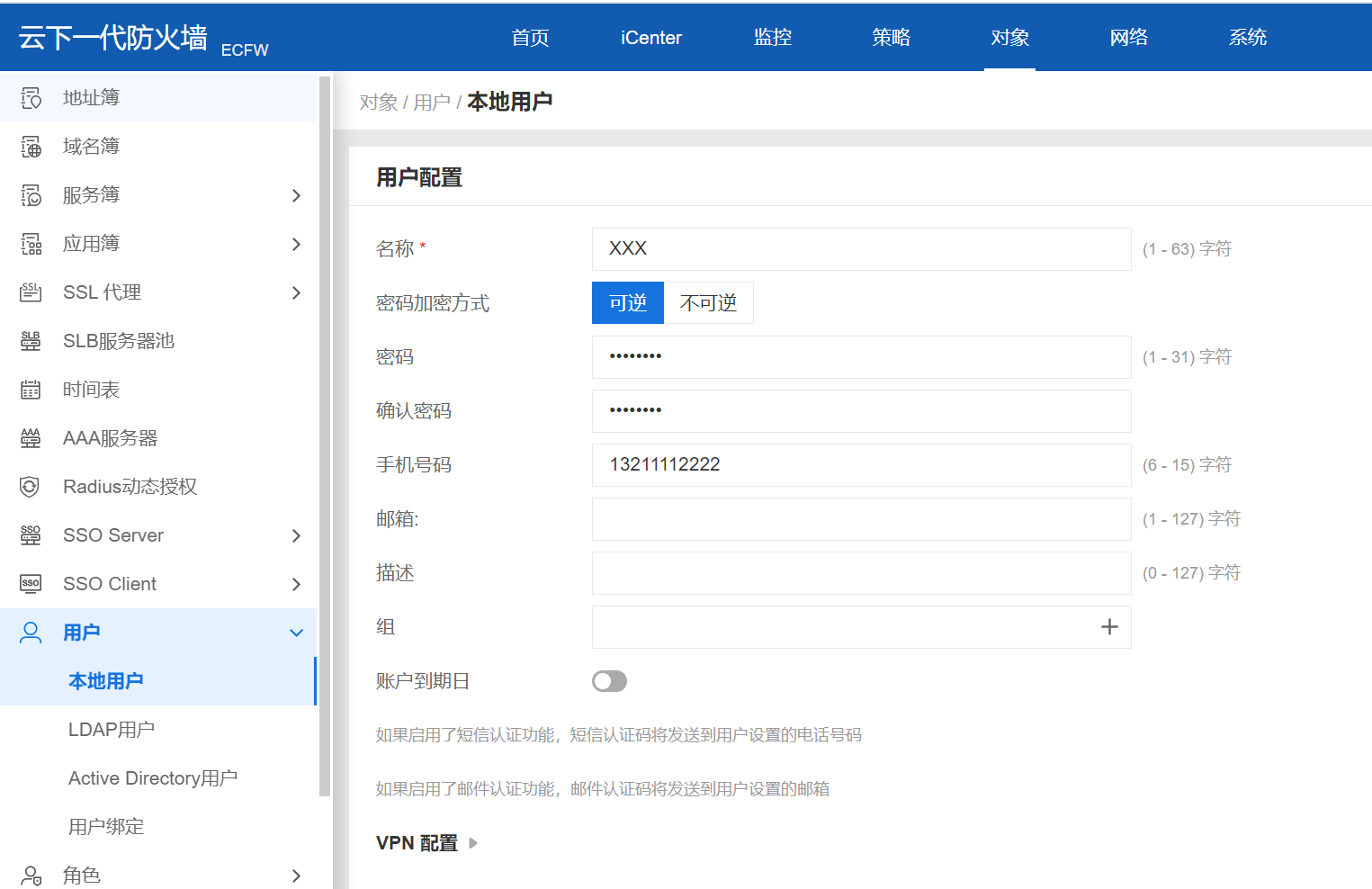Open the 策略 top navigation tab
Viewport: 1372px width, 889px height.
coord(891,37)
